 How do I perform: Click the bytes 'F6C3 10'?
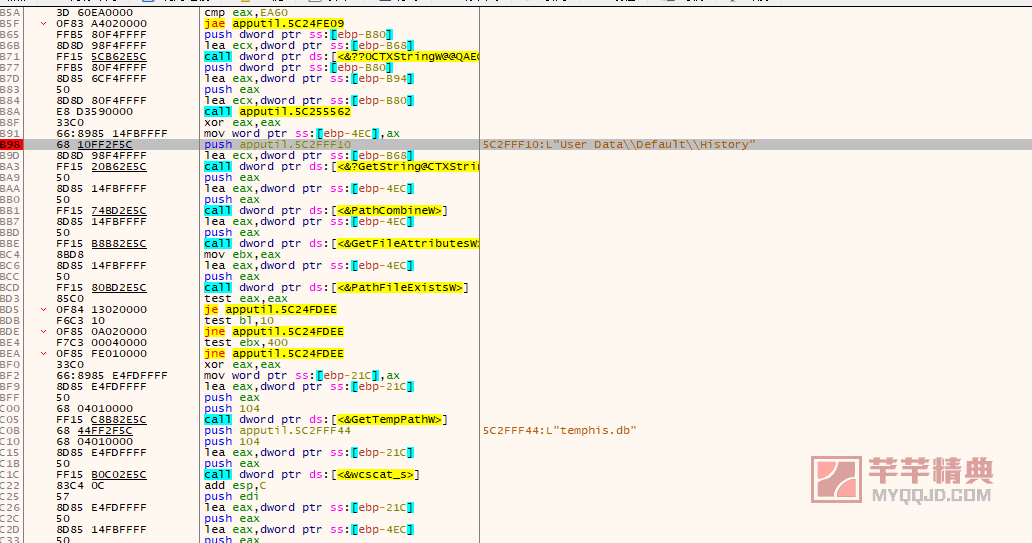point(80,321)
